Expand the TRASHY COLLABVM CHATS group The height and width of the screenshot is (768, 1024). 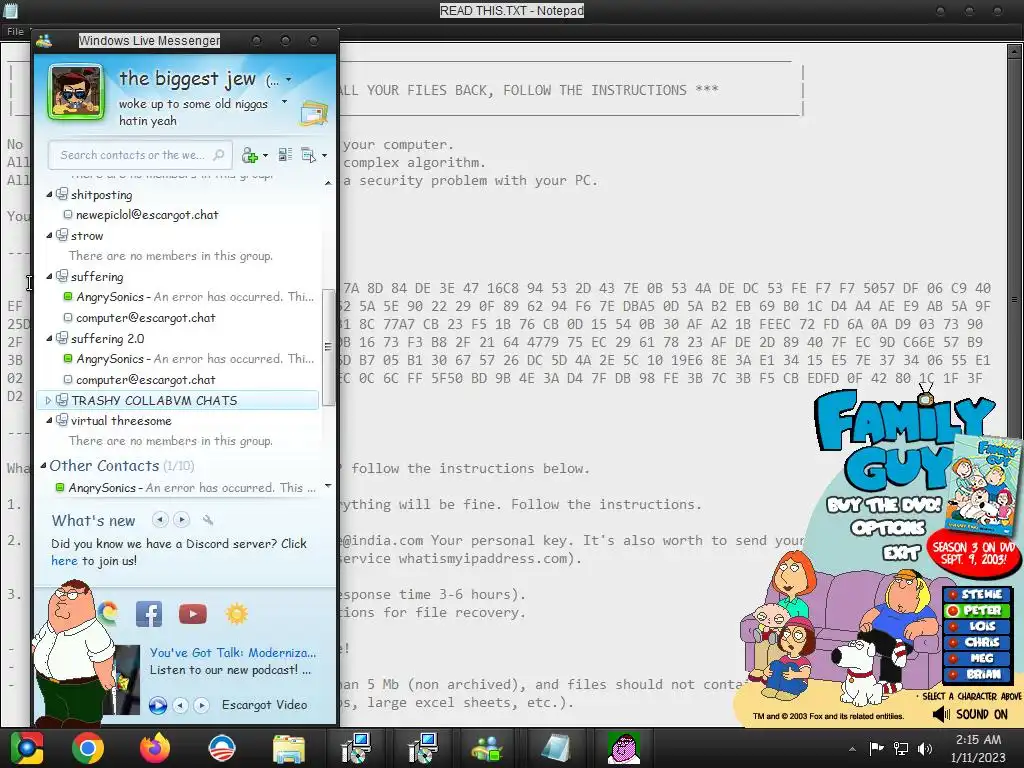point(48,400)
